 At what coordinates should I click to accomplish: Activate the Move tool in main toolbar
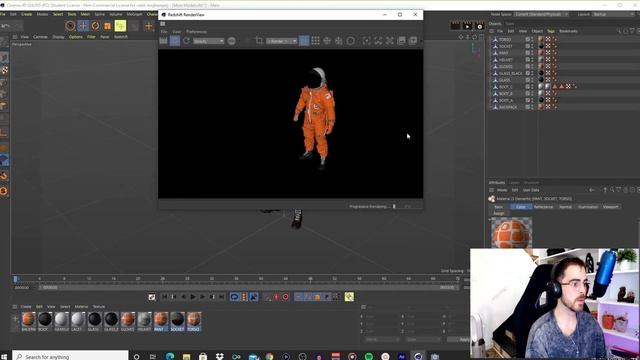[x=83, y=26]
